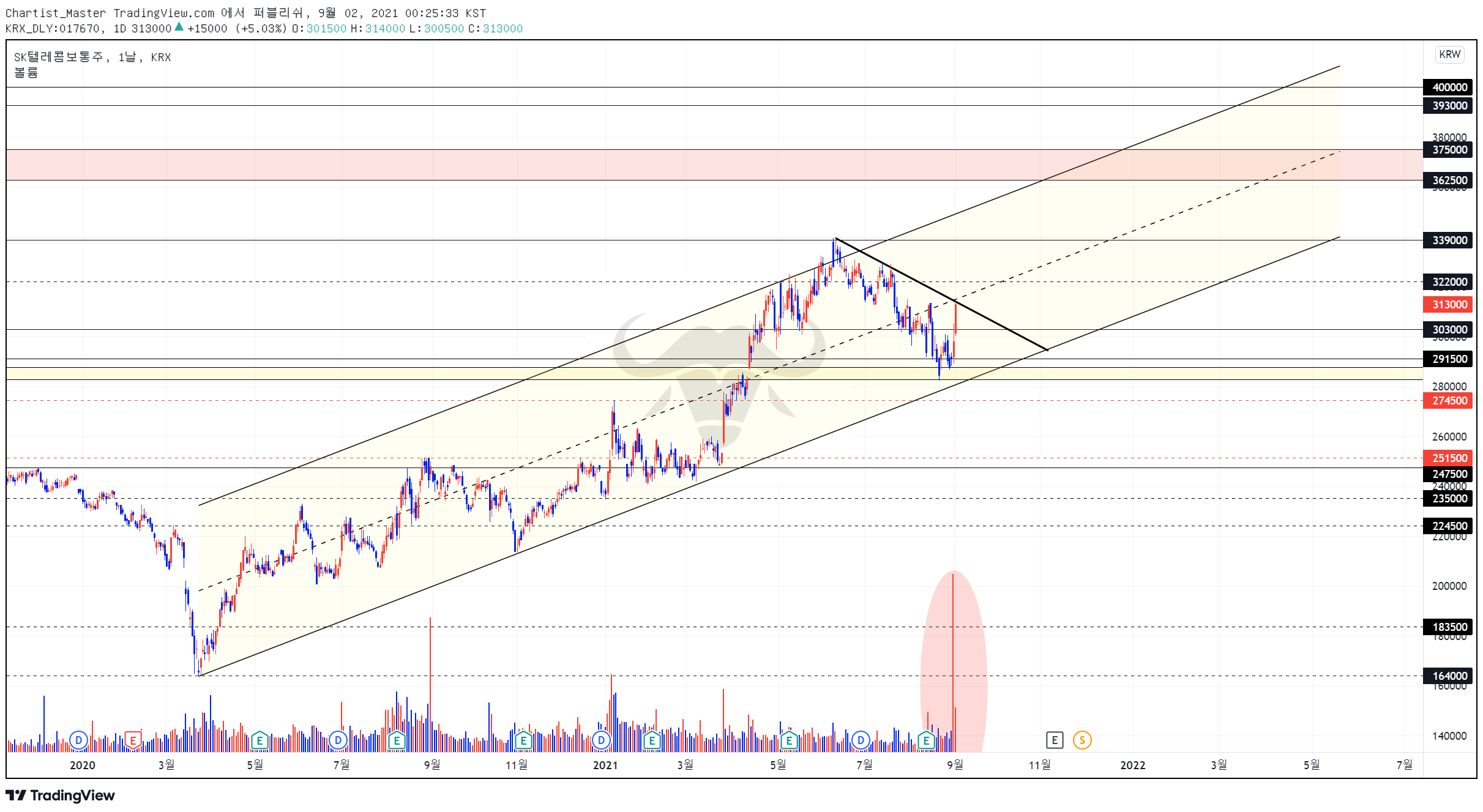Click the D dividend marker beside 2020 label

[x=78, y=740]
